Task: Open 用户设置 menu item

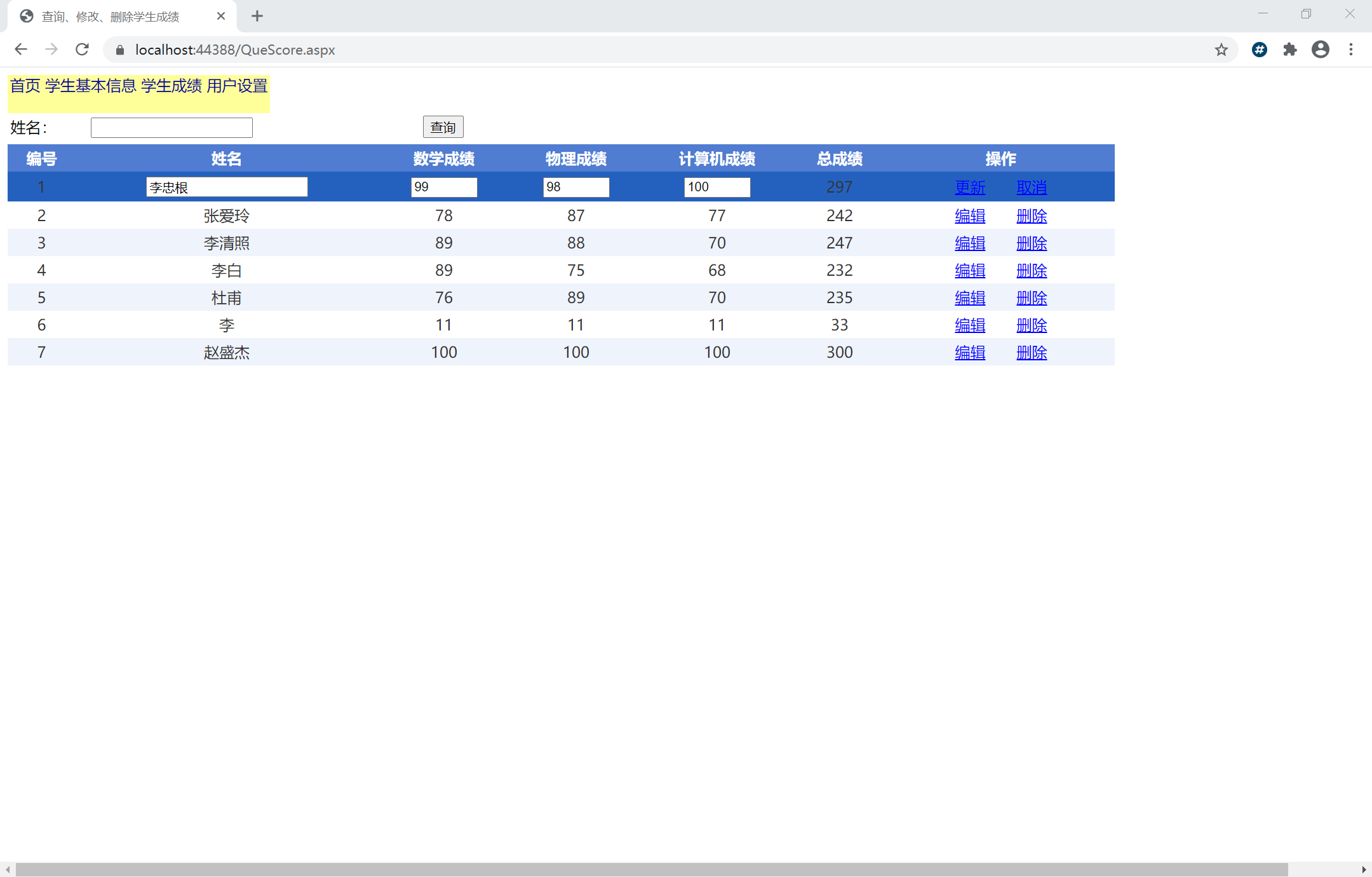Action: click(x=237, y=86)
